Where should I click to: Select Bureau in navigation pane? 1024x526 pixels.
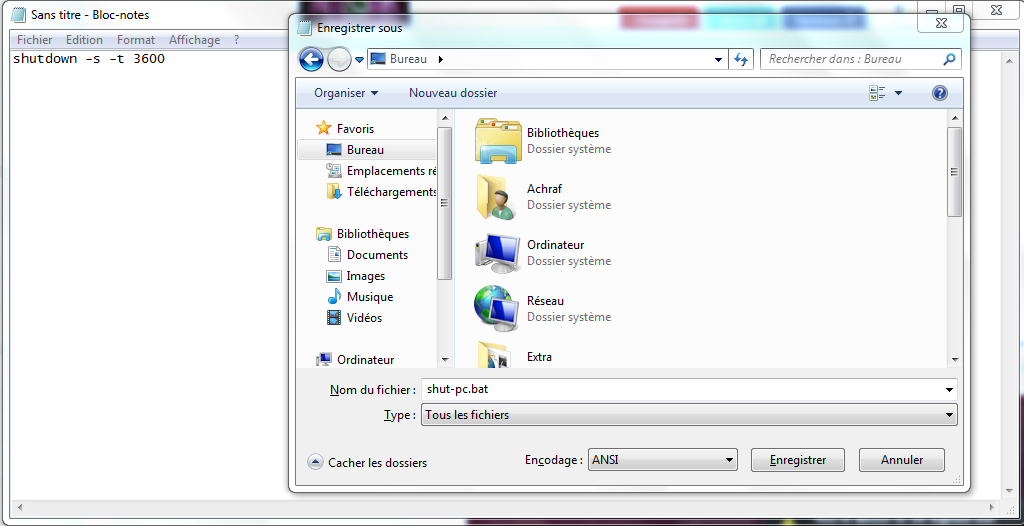[366, 150]
